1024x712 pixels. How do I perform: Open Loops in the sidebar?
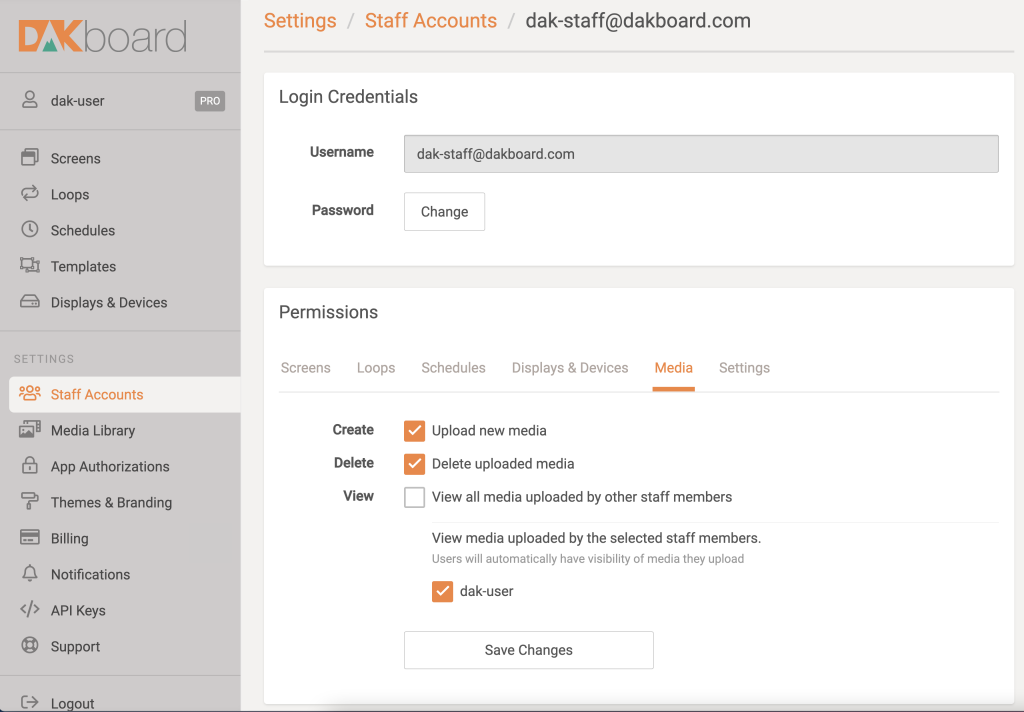click(x=70, y=194)
